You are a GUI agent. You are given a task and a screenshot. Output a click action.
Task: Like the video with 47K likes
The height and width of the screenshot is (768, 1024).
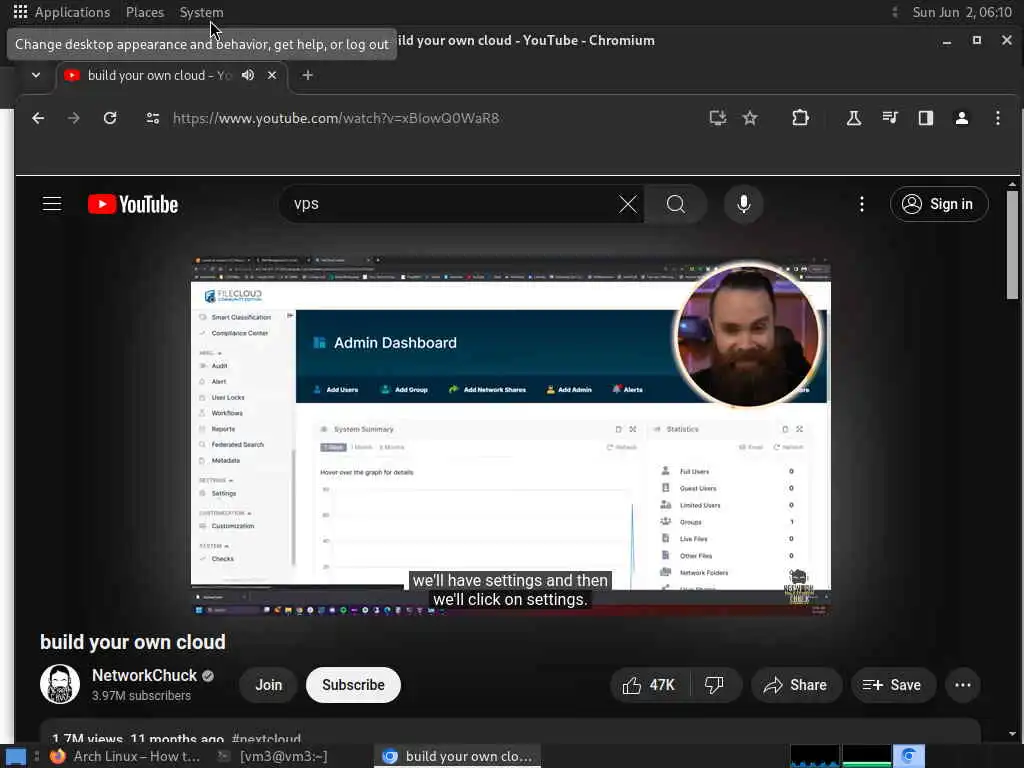(x=650, y=685)
